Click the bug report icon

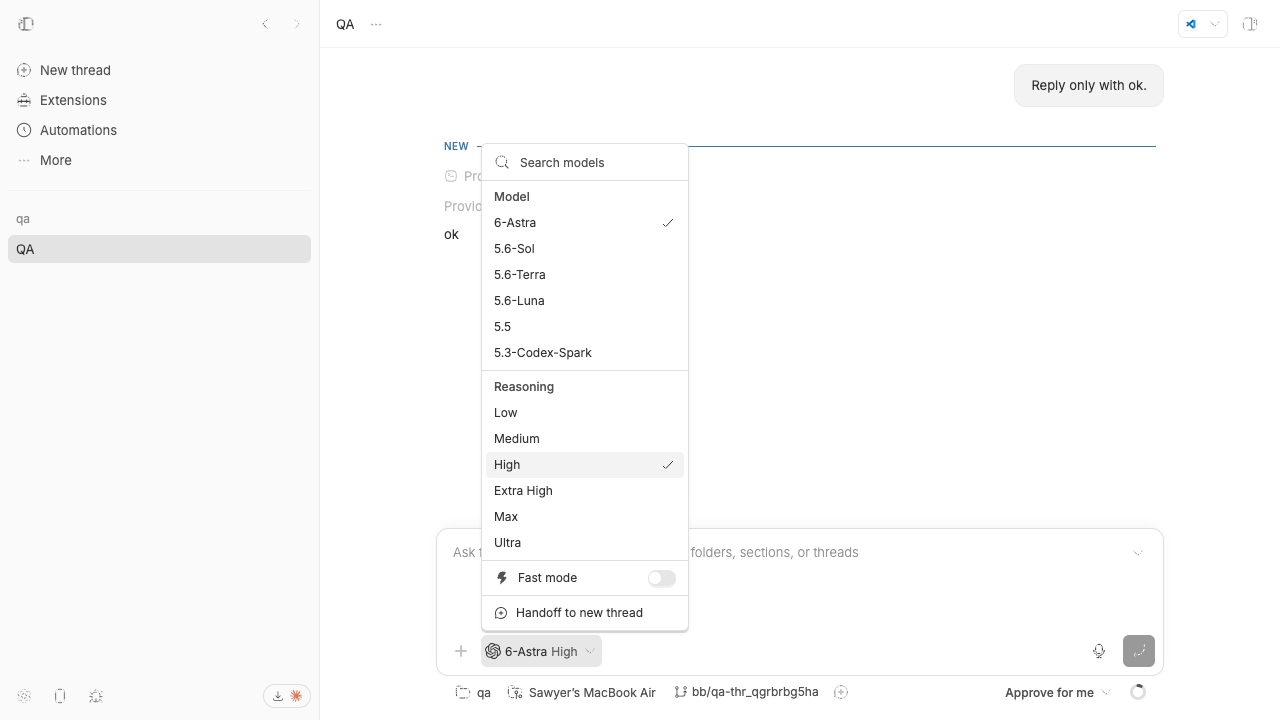96,696
